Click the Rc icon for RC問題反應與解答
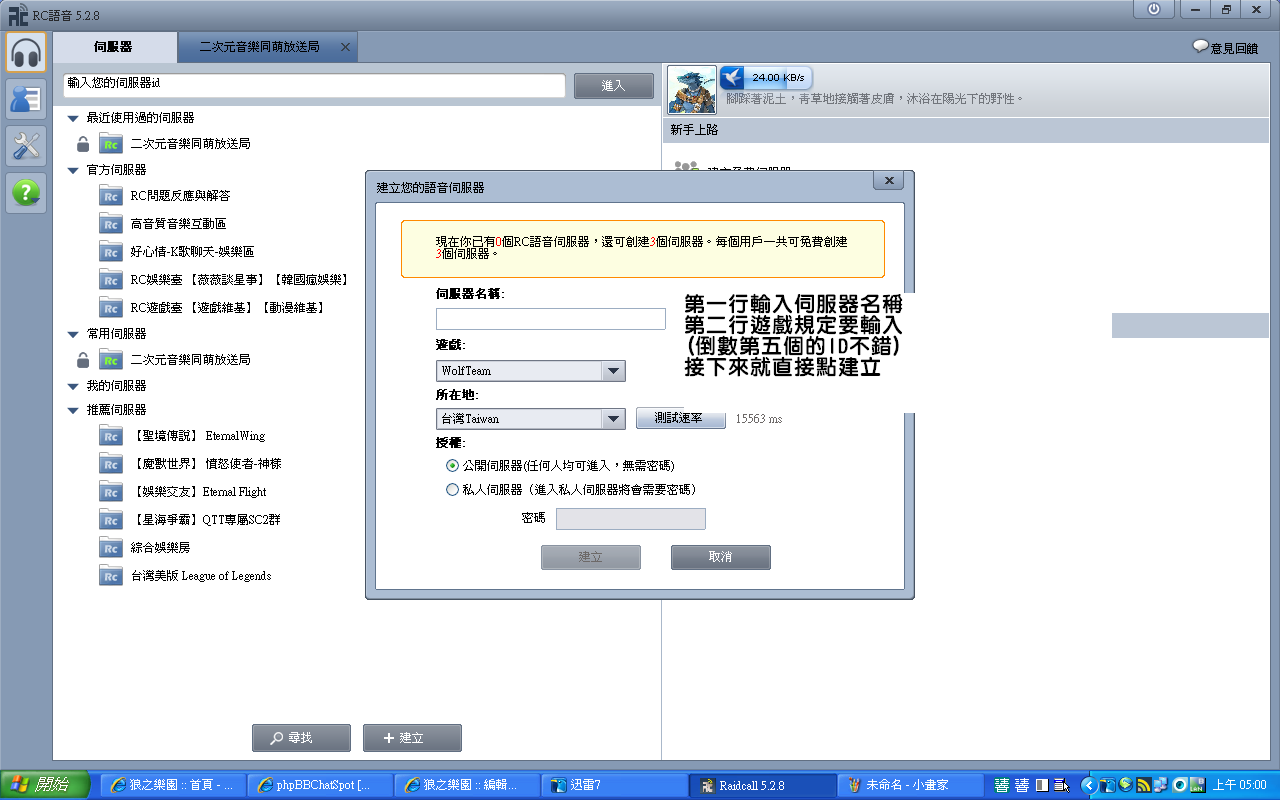1280x800 pixels. (x=111, y=196)
